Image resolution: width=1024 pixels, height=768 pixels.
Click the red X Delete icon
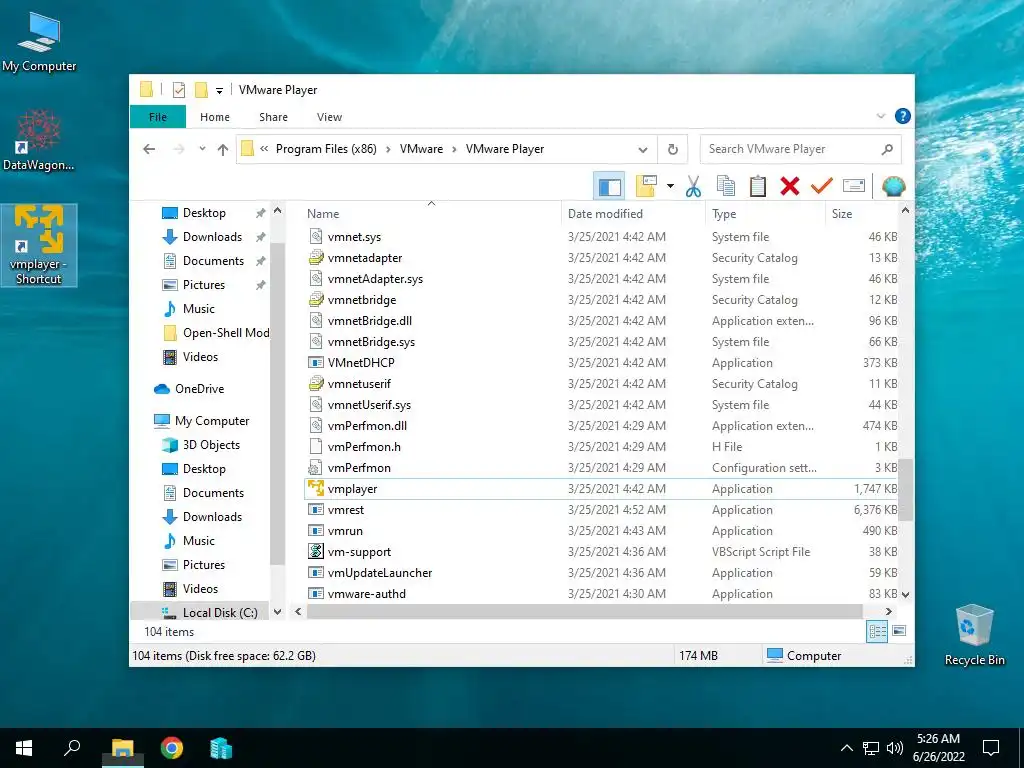click(790, 186)
